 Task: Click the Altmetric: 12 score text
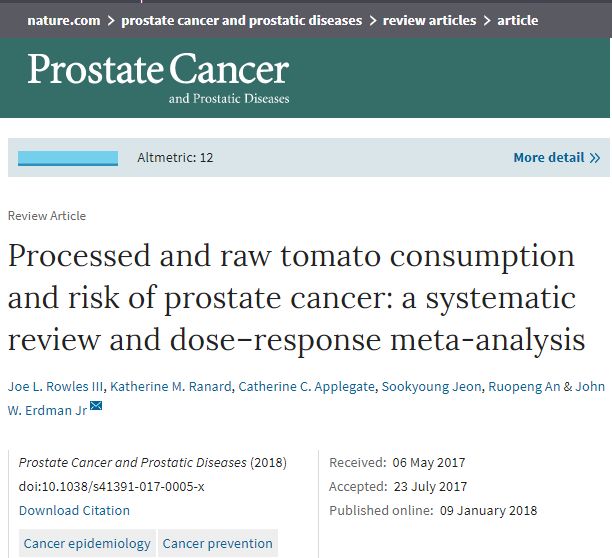pyautogui.click(x=175, y=158)
